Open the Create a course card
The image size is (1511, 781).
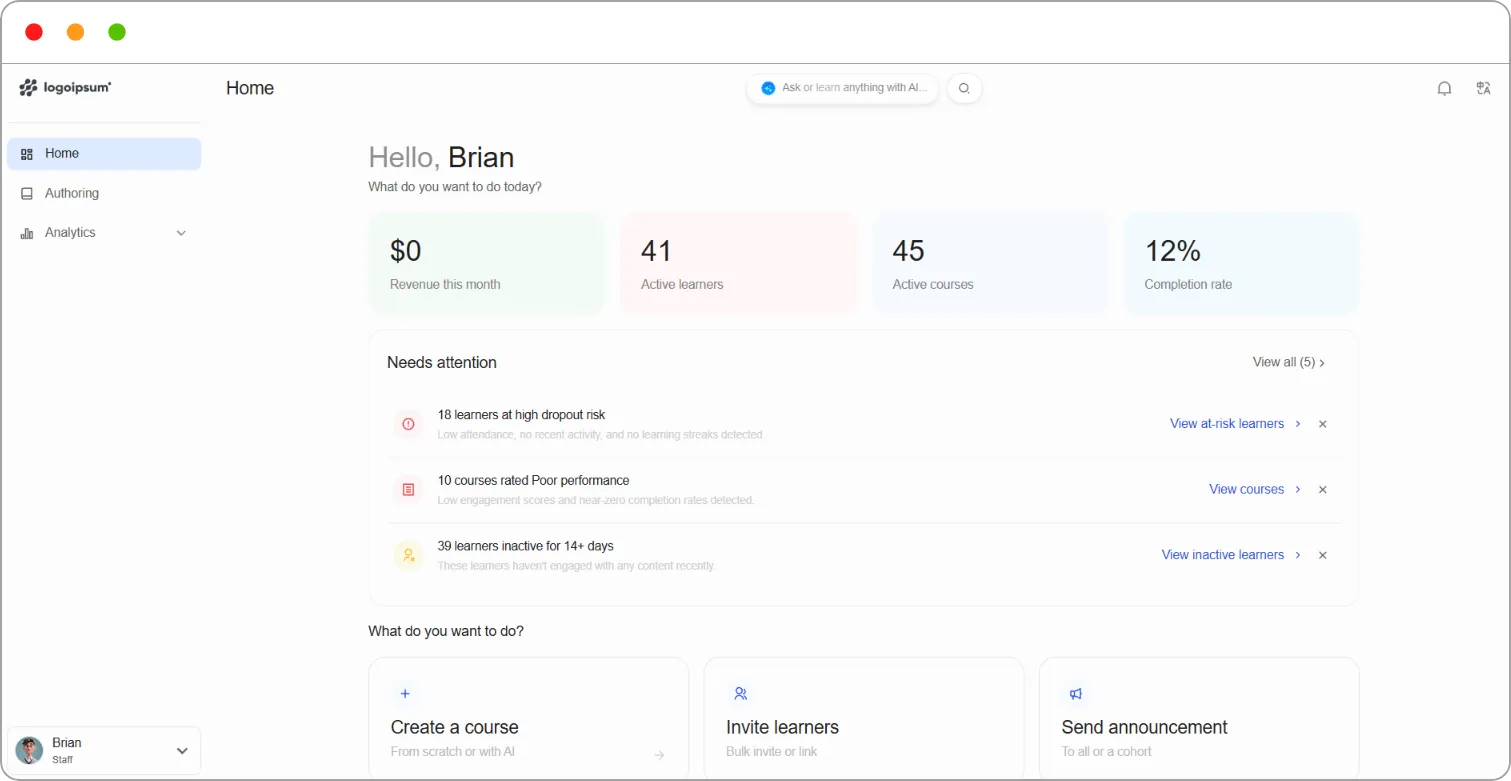click(528, 718)
